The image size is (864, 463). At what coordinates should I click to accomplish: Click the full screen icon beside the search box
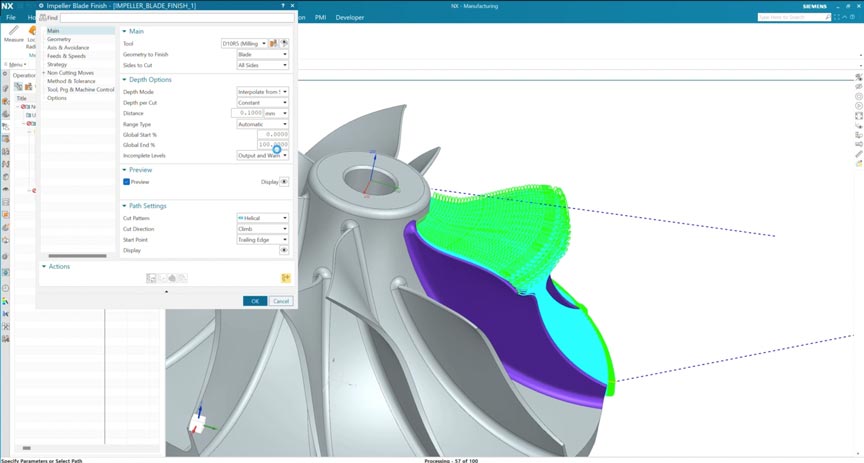click(x=837, y=18)
